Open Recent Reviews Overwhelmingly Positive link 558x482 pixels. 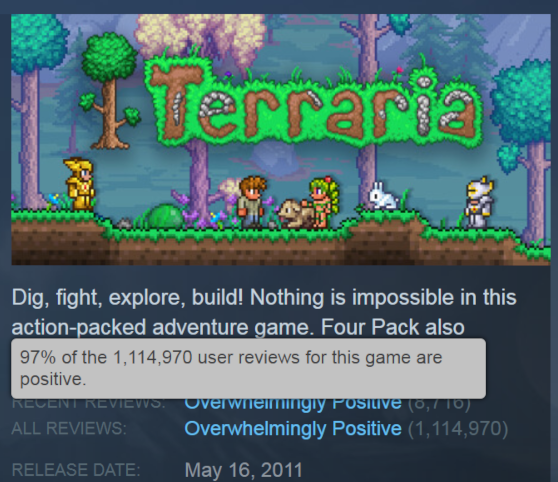[x=293, y=404]
